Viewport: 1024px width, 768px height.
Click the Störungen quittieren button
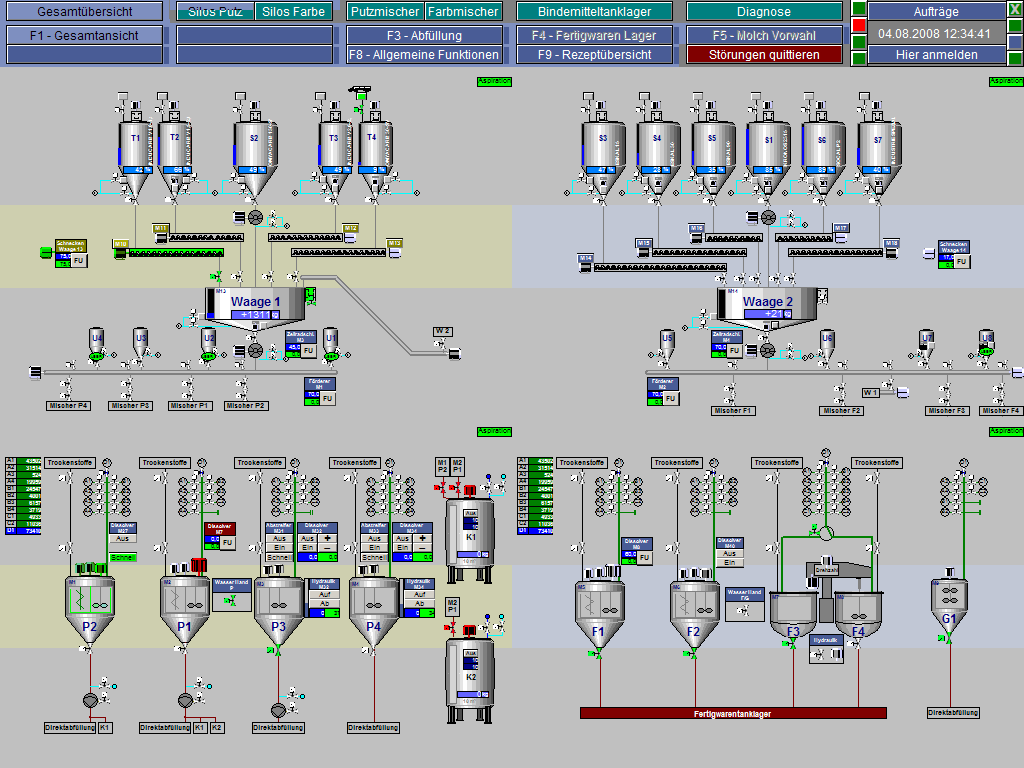(x=763, y=55)
